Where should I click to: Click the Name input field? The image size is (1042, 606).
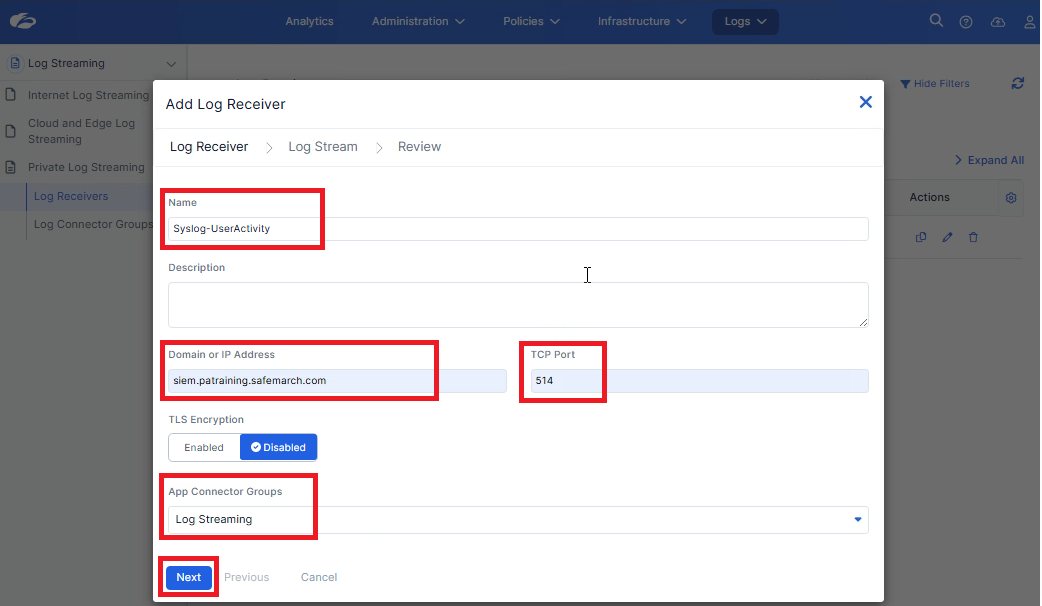(x=518, y=229)
